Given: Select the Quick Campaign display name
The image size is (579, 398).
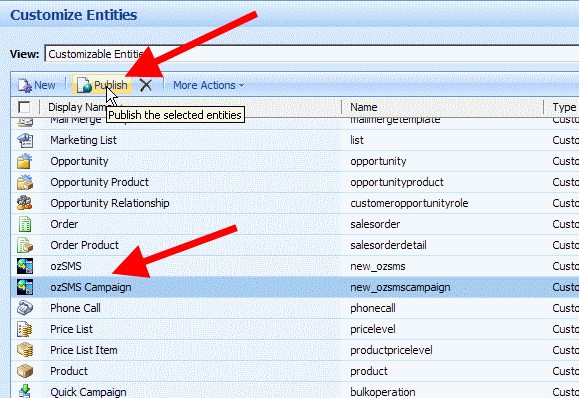Looking at the screenshot, I should click(x=88, y=392).
